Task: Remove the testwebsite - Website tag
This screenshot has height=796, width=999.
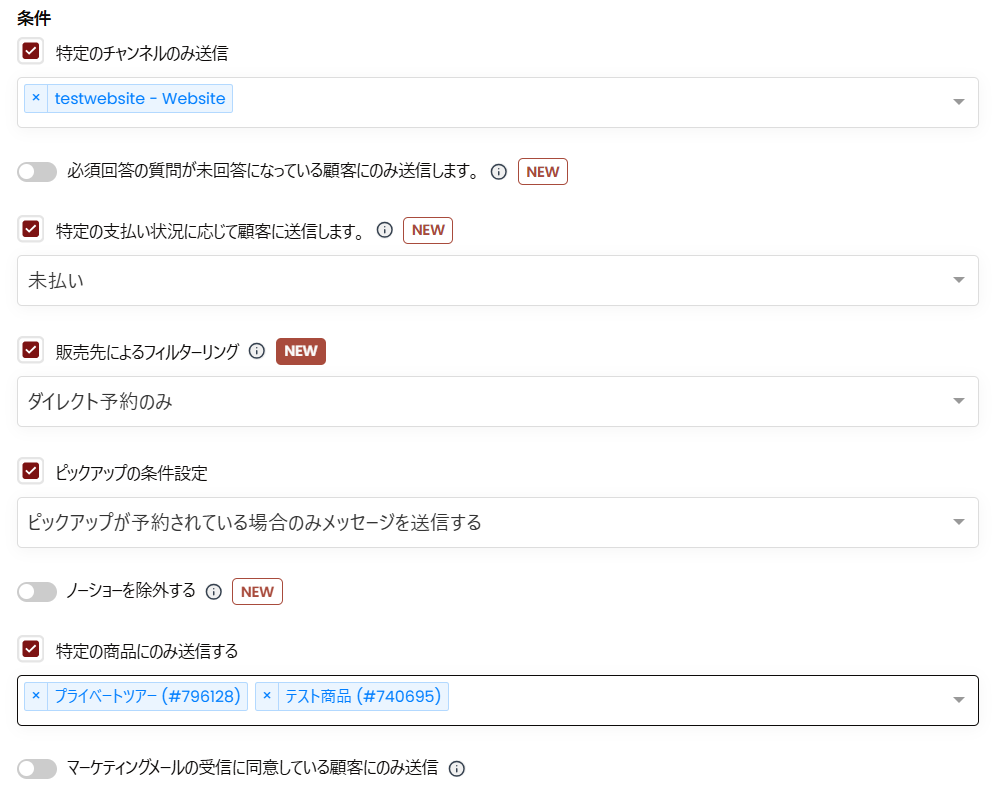Action: [x=36, y=98]
